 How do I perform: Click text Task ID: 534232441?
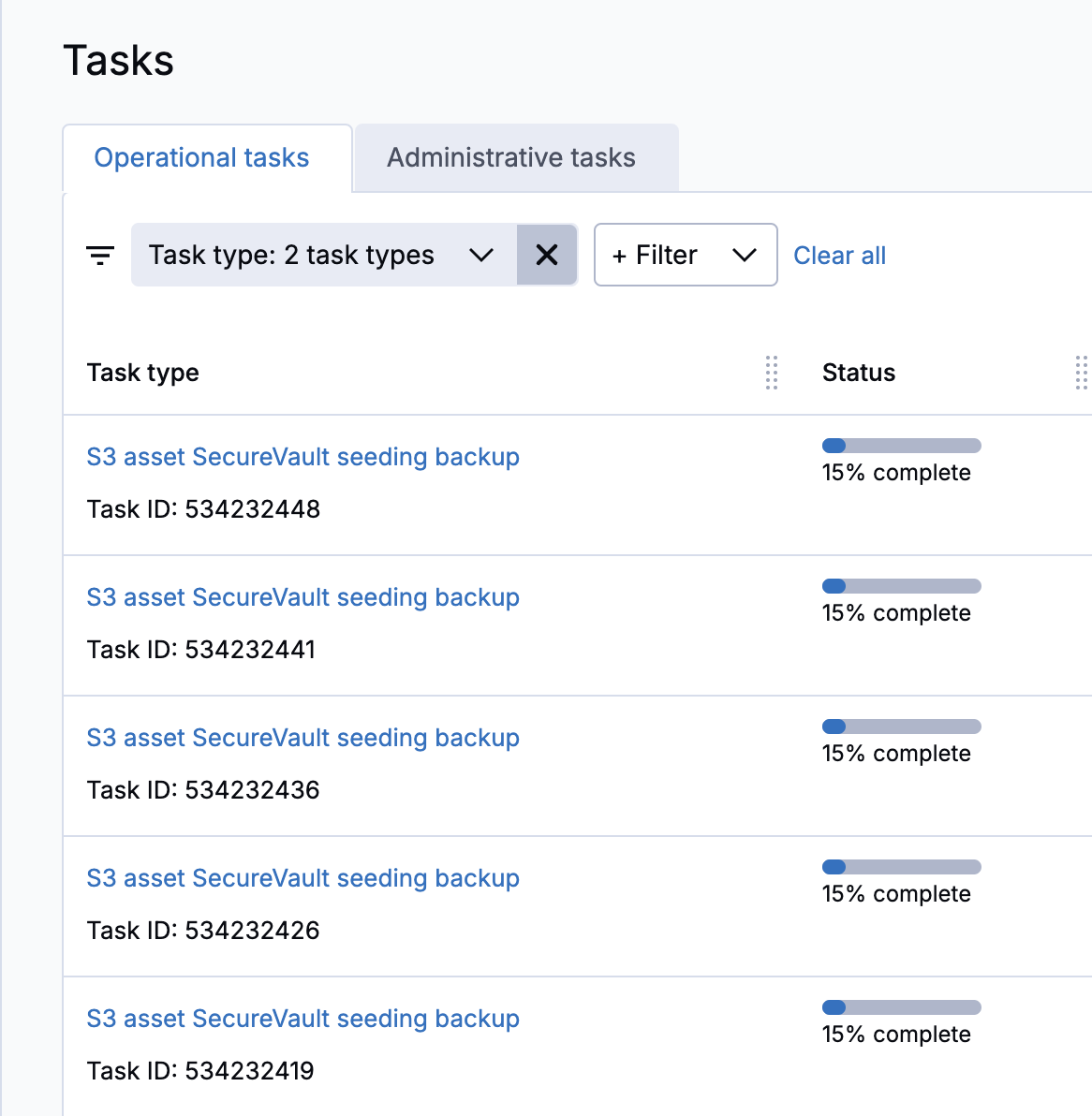[200, 649]
